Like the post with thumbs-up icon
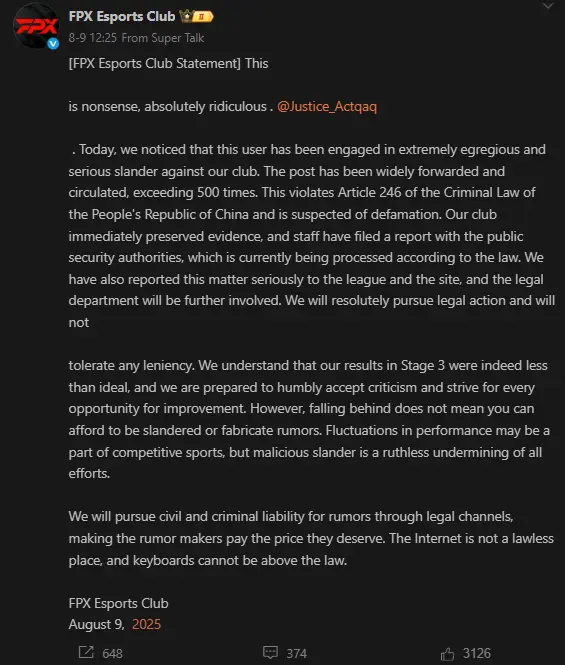Image resolution: width=565 pixels, height=665 pixels. [447, 654]
